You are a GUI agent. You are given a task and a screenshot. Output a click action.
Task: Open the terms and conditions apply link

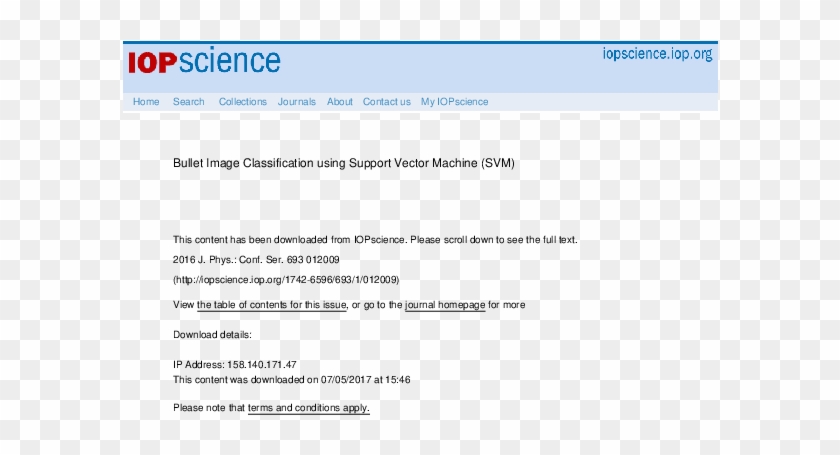point(308,408)
